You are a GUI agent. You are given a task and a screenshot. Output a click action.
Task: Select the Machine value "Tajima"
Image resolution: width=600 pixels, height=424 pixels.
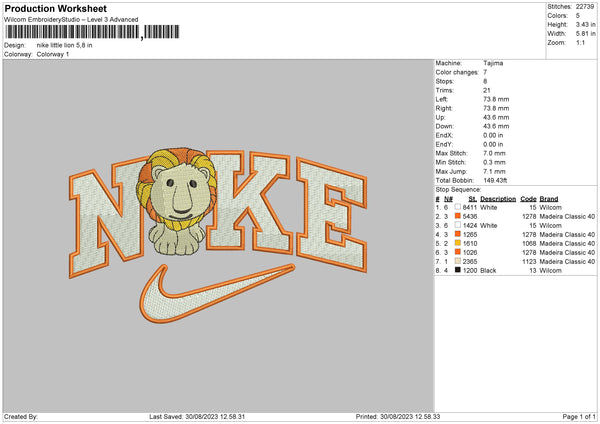[x=493, y=63]
